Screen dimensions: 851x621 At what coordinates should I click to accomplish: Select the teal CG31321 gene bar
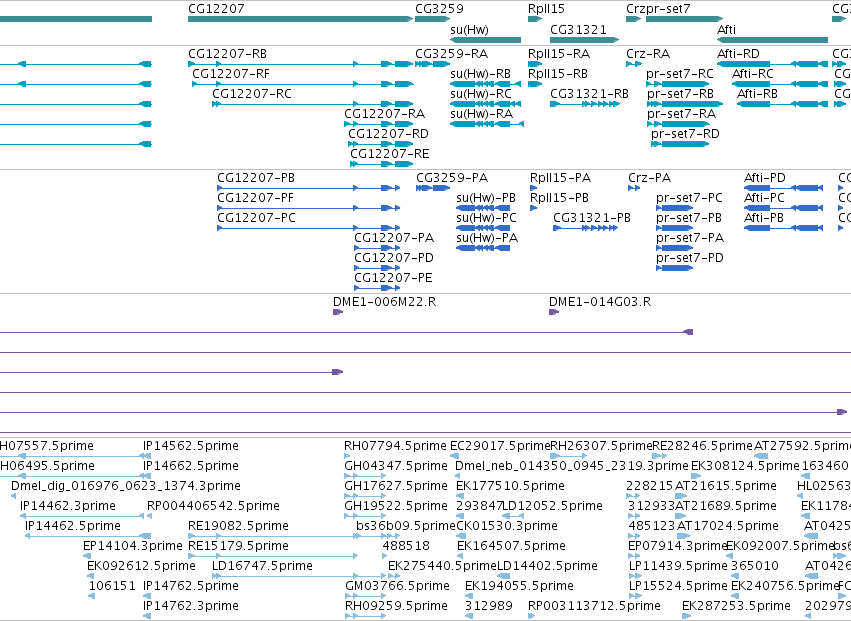coord(585,40)
